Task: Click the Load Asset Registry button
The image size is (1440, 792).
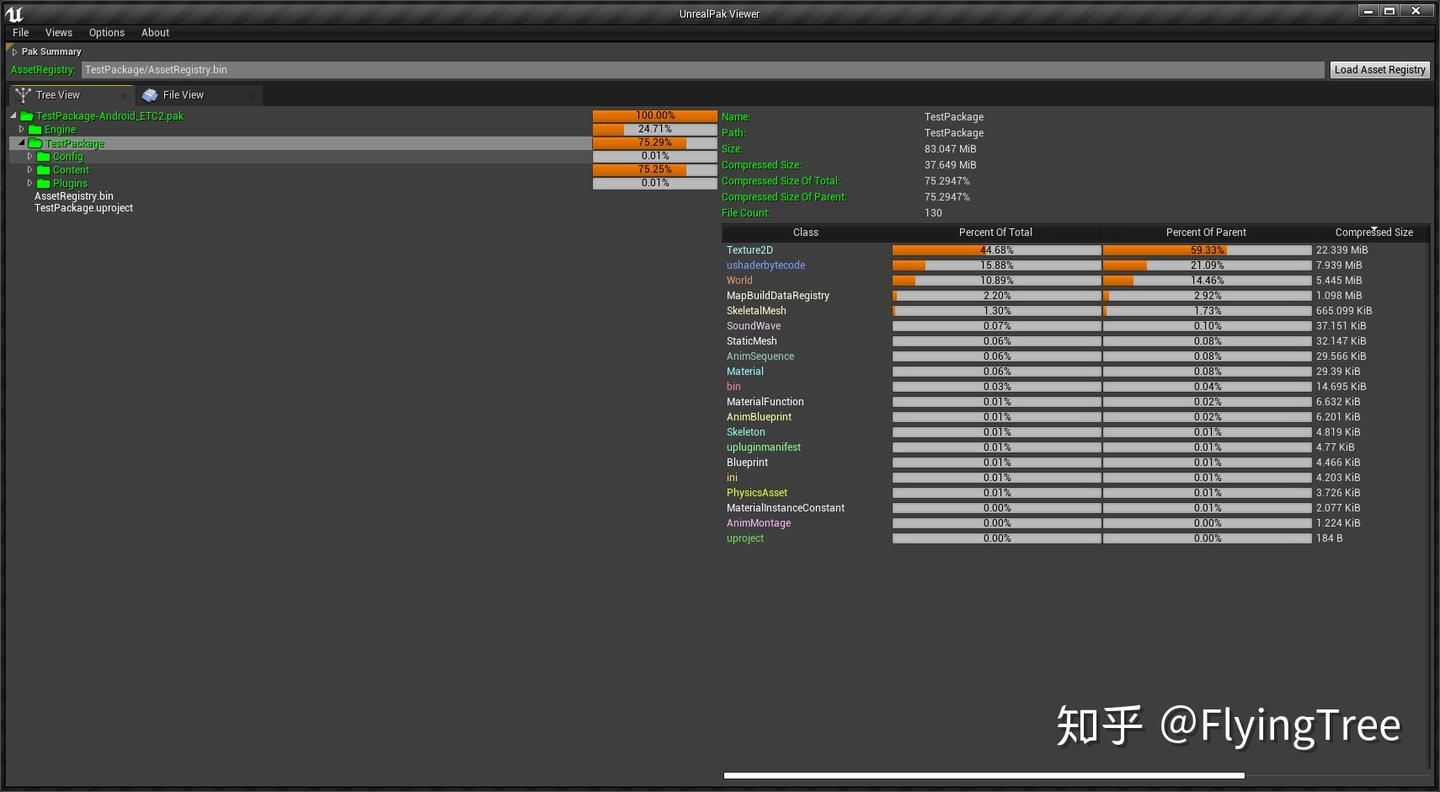Action: pos(1380,69)
